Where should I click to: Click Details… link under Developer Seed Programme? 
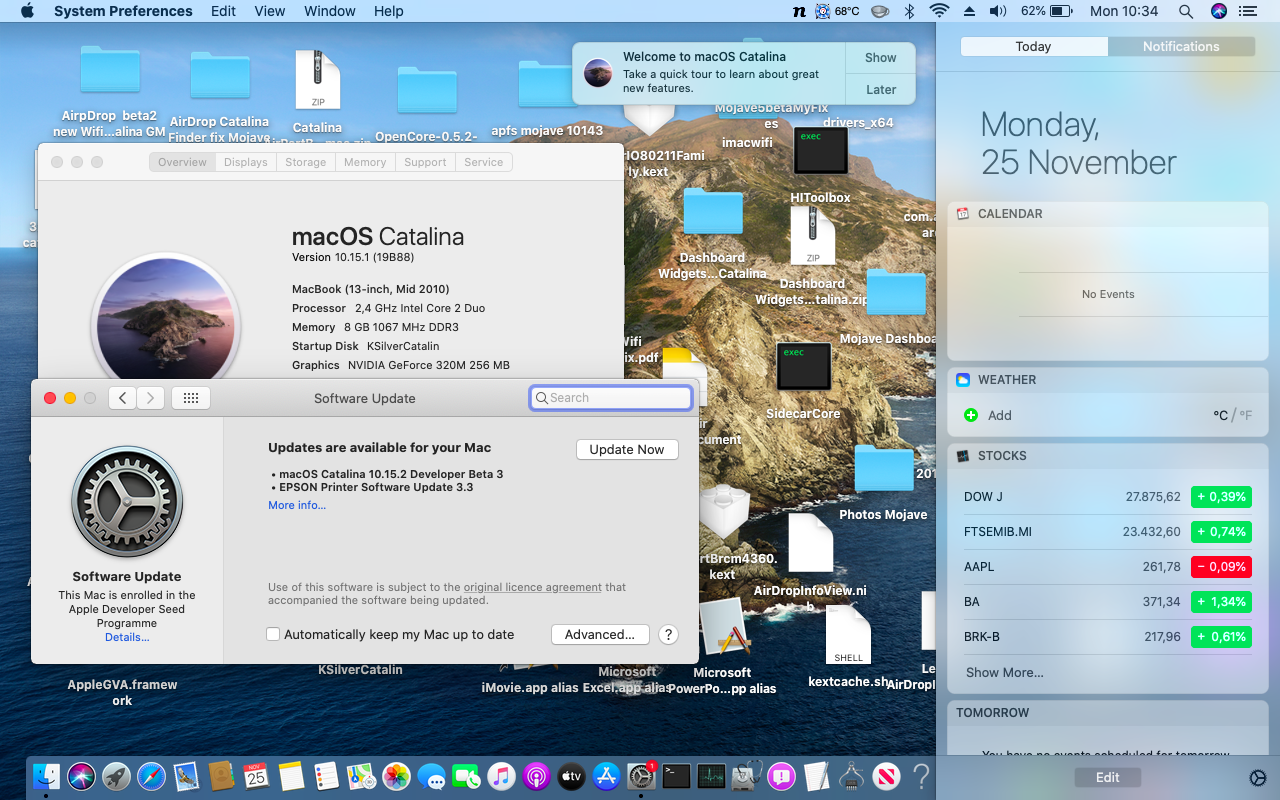point(127,637)
